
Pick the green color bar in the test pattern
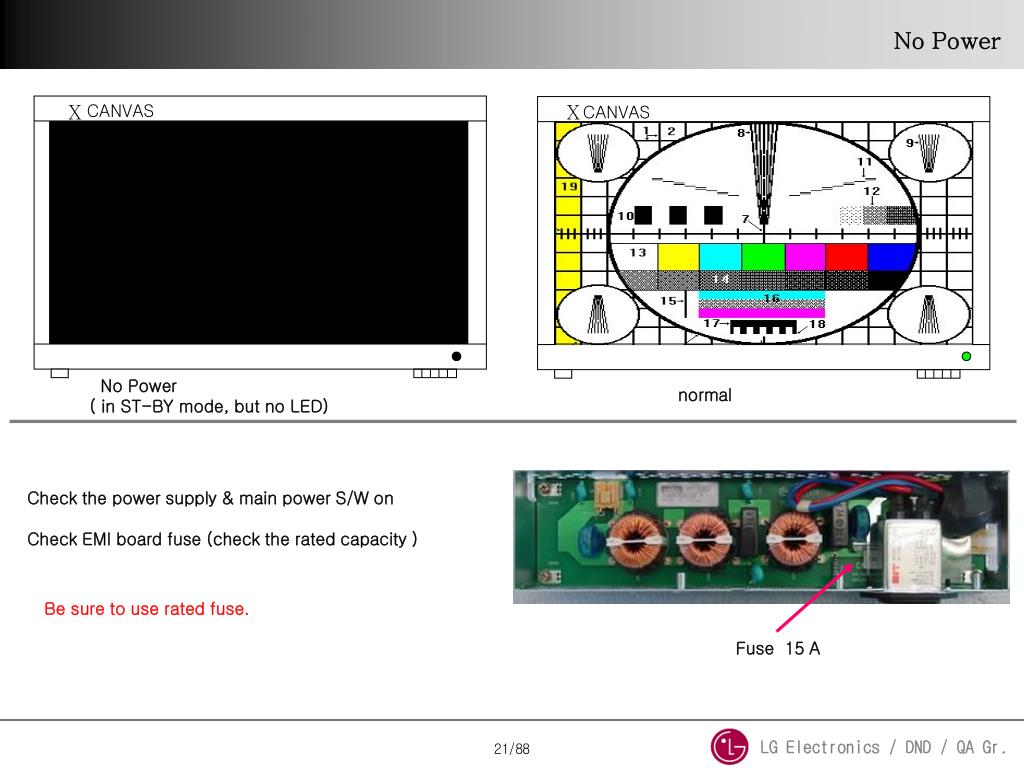[763, 257]
